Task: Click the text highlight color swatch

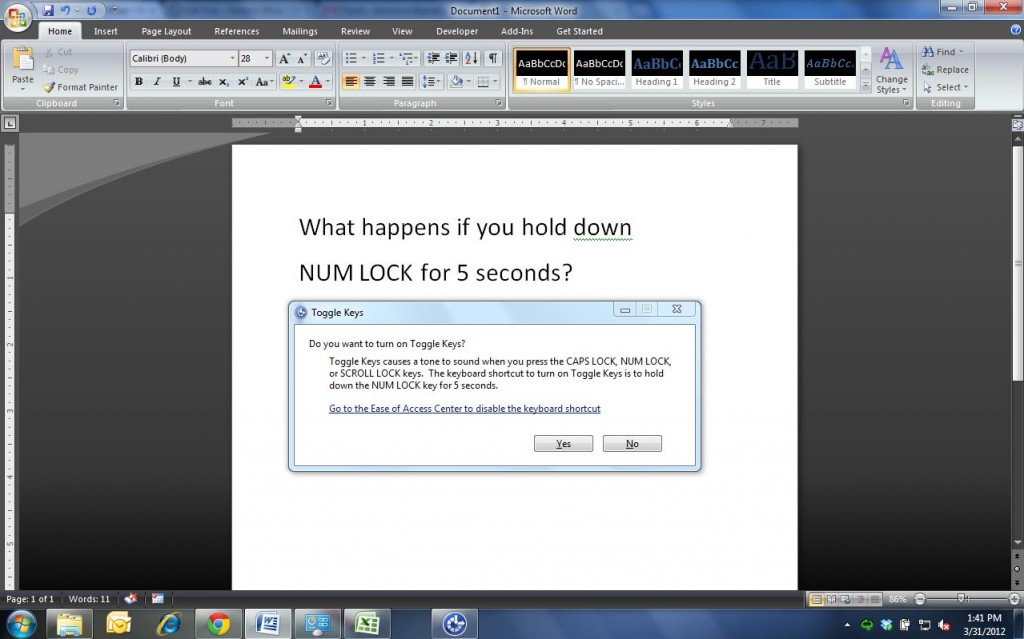Action: 288,82
